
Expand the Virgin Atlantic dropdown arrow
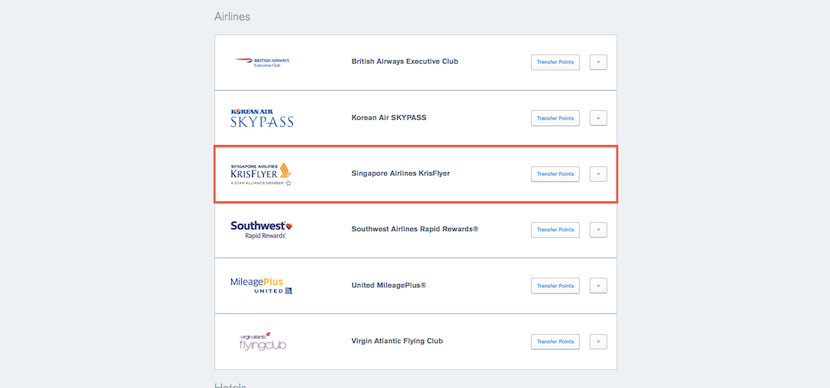tap(598, 341)
